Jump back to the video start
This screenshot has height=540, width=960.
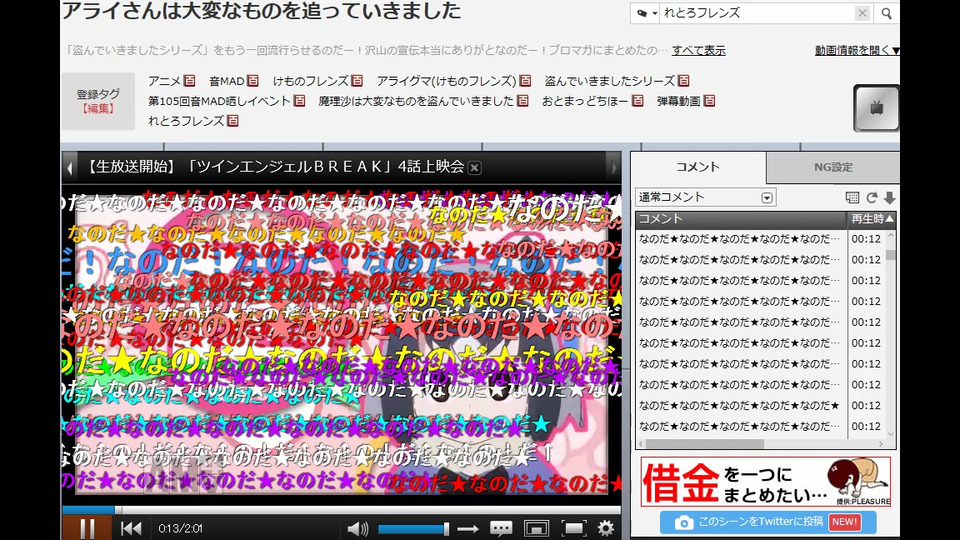pyautogui.click(x=131, y=528)
